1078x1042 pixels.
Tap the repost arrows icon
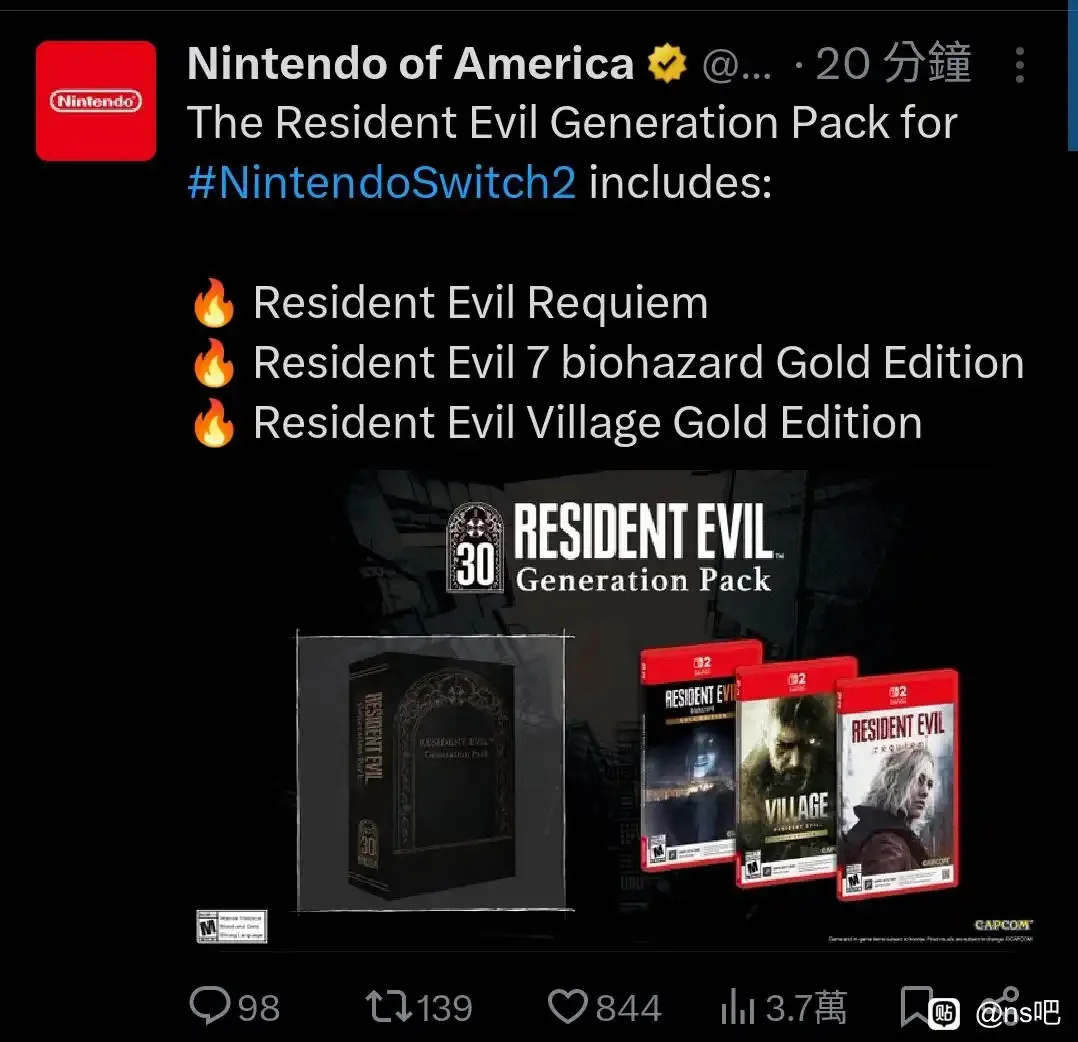click(x=388, y=1006)
